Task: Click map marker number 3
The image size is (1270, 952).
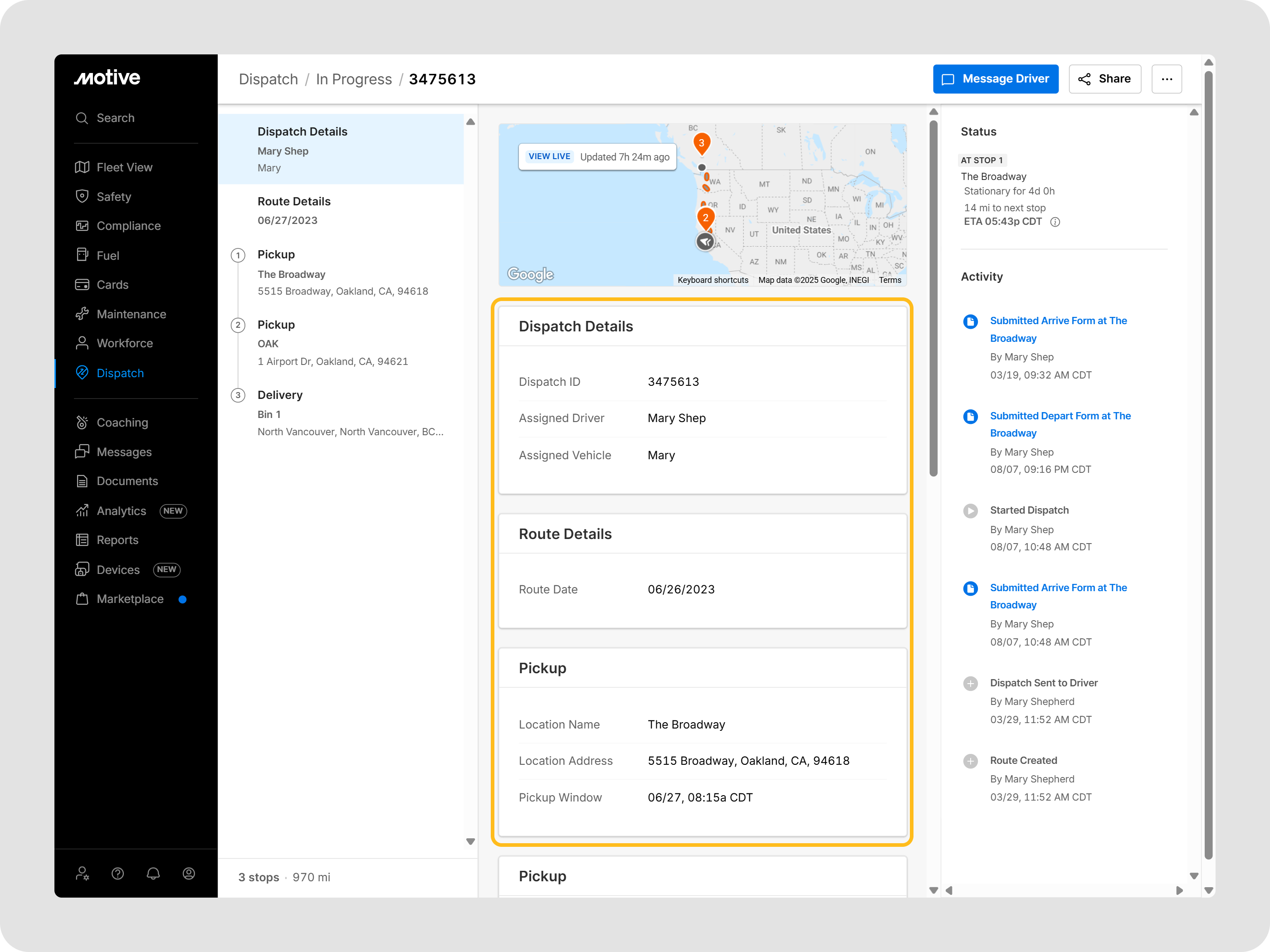Action: pyautogui.click(x=701, y=143)
